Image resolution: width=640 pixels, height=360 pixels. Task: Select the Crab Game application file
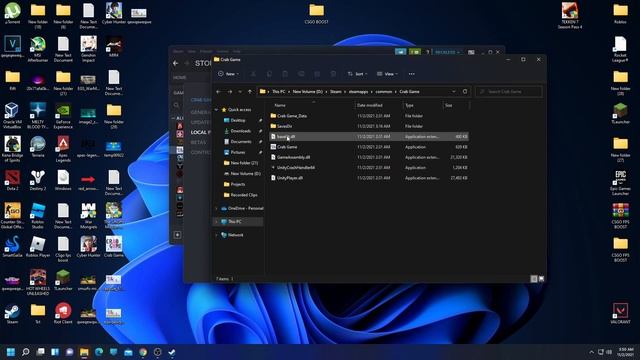(369, 147)
